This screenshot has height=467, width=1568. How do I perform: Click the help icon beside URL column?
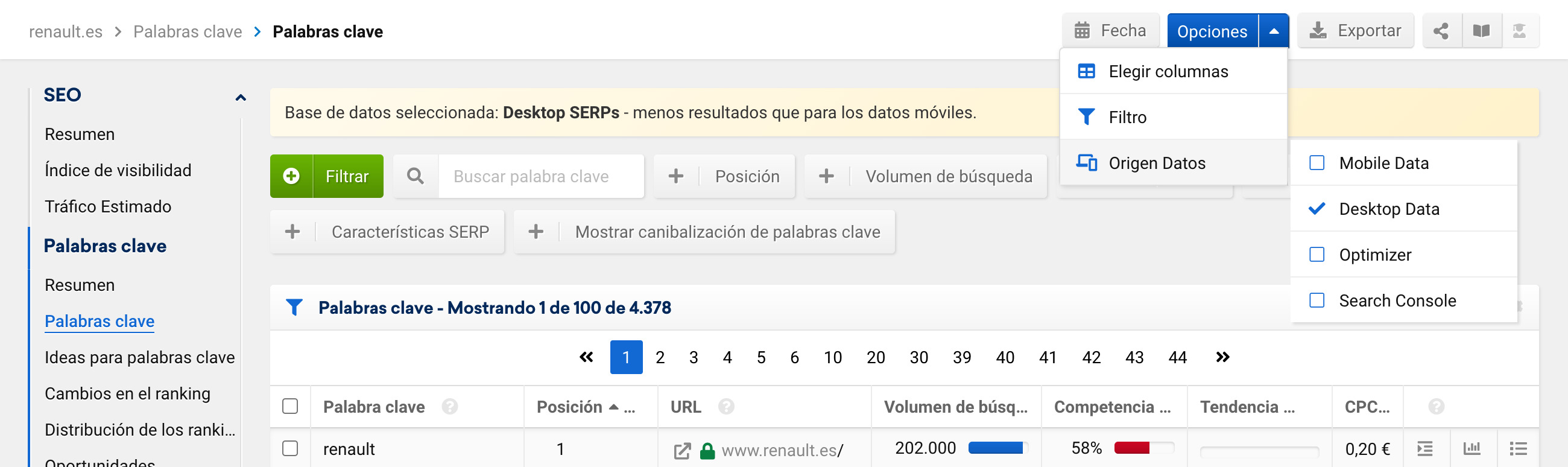(x=726, y=406)
